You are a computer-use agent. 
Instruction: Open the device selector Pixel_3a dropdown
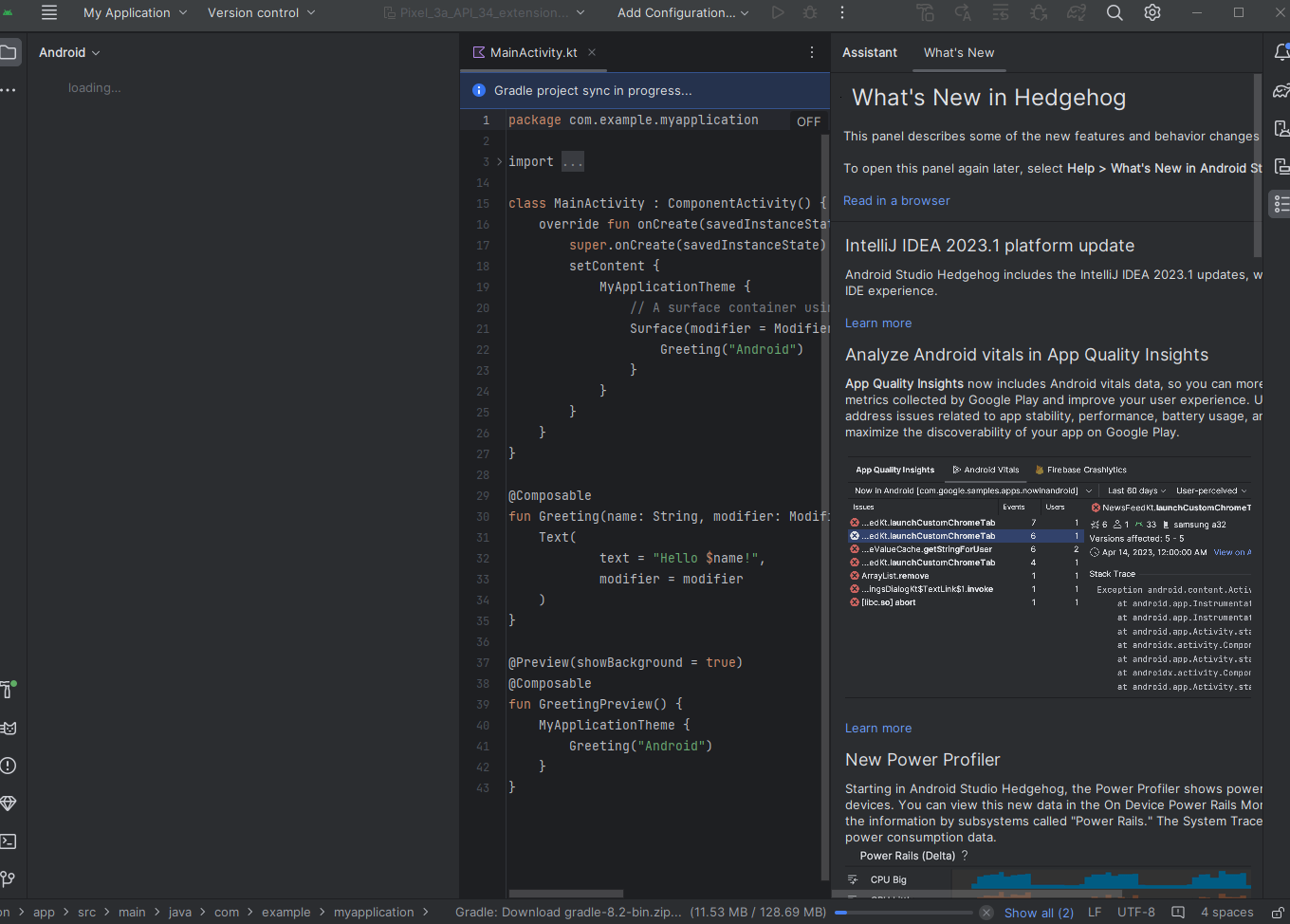pyautogui.click(x=484, y=12)
